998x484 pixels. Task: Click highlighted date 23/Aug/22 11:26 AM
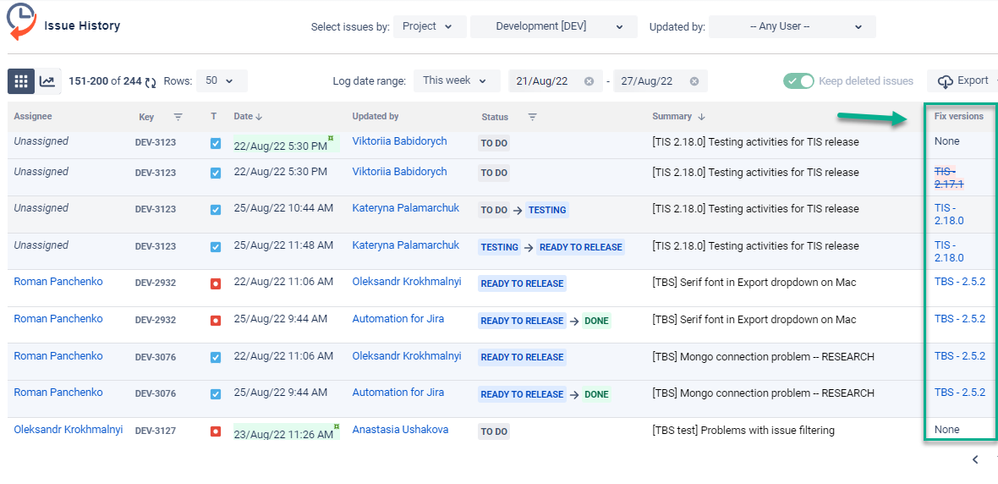285,432
